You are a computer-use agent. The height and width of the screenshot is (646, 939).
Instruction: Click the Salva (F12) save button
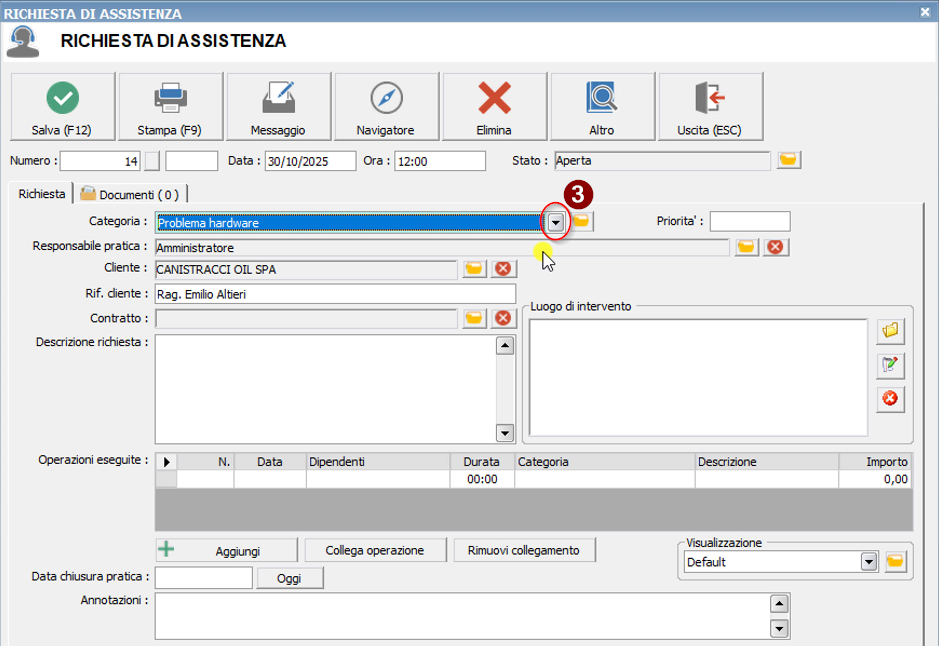(62, 107)
